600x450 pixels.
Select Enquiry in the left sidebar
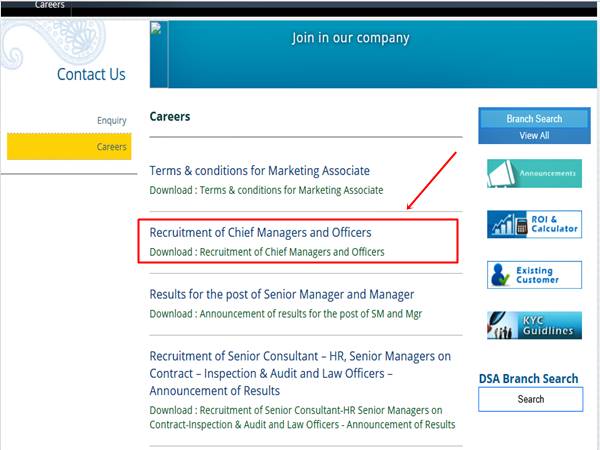coord(111,121)
